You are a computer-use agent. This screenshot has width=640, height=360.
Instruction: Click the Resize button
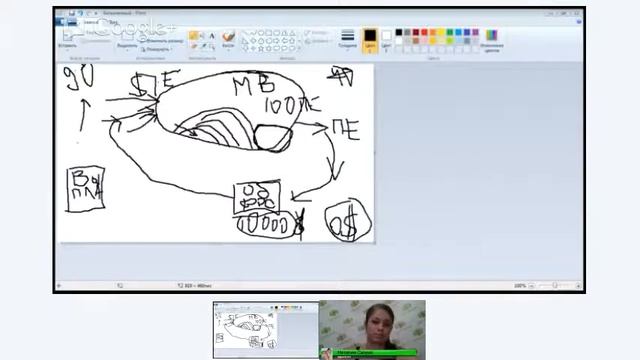coord(162,41)
